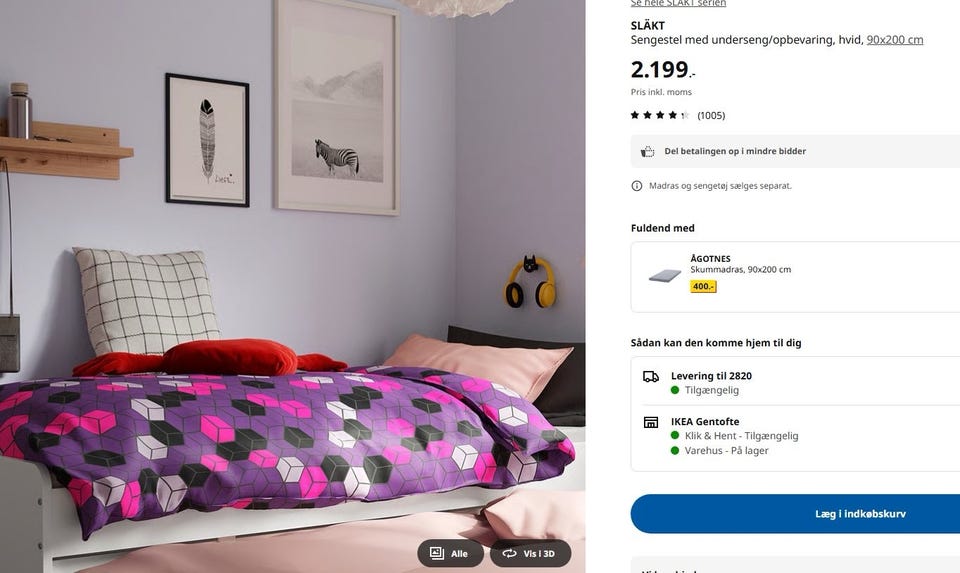Click the yellow 400.- price tag

pyautogui.click(x=703, y=286)
